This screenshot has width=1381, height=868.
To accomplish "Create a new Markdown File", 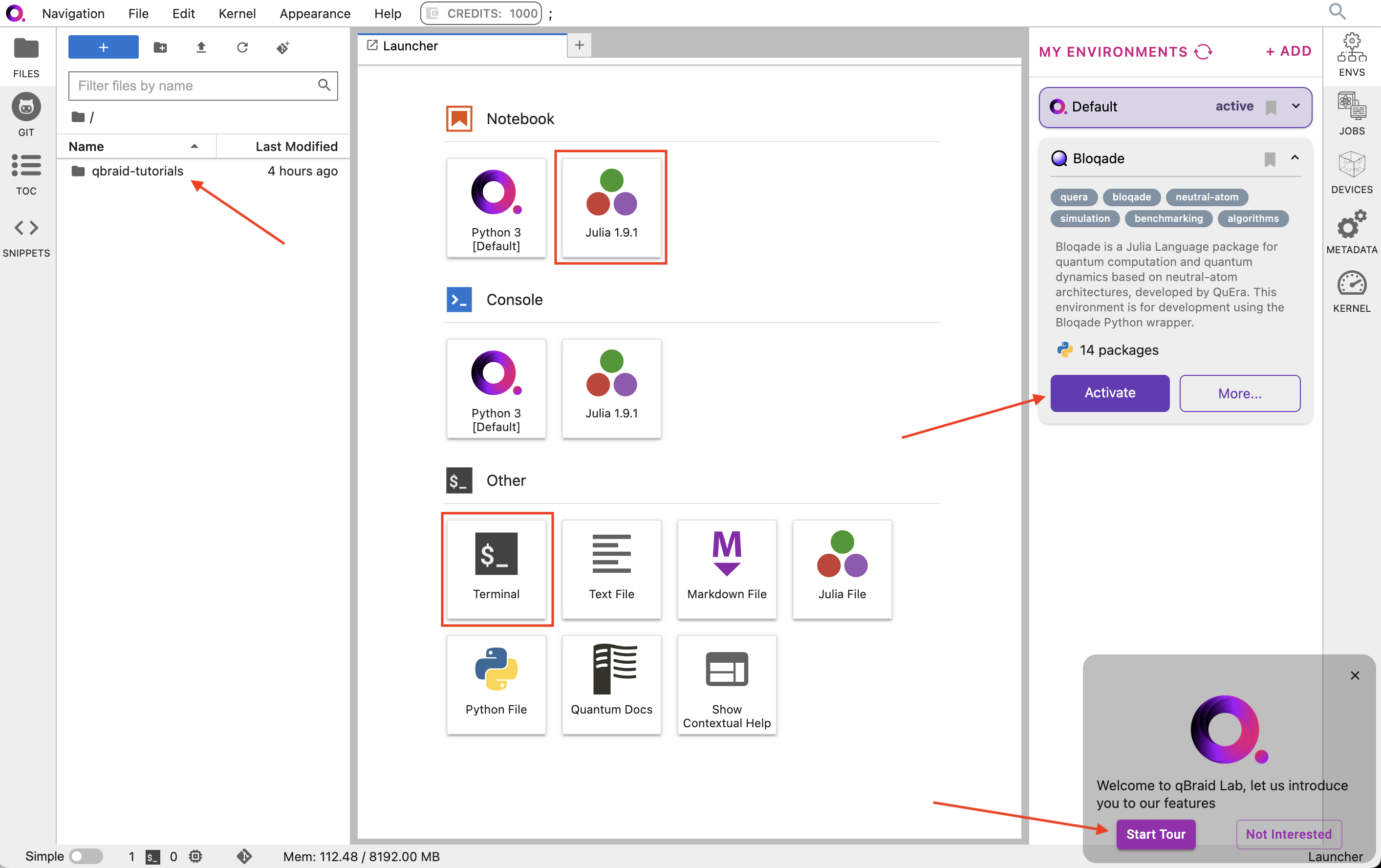I will pos(727,569).
